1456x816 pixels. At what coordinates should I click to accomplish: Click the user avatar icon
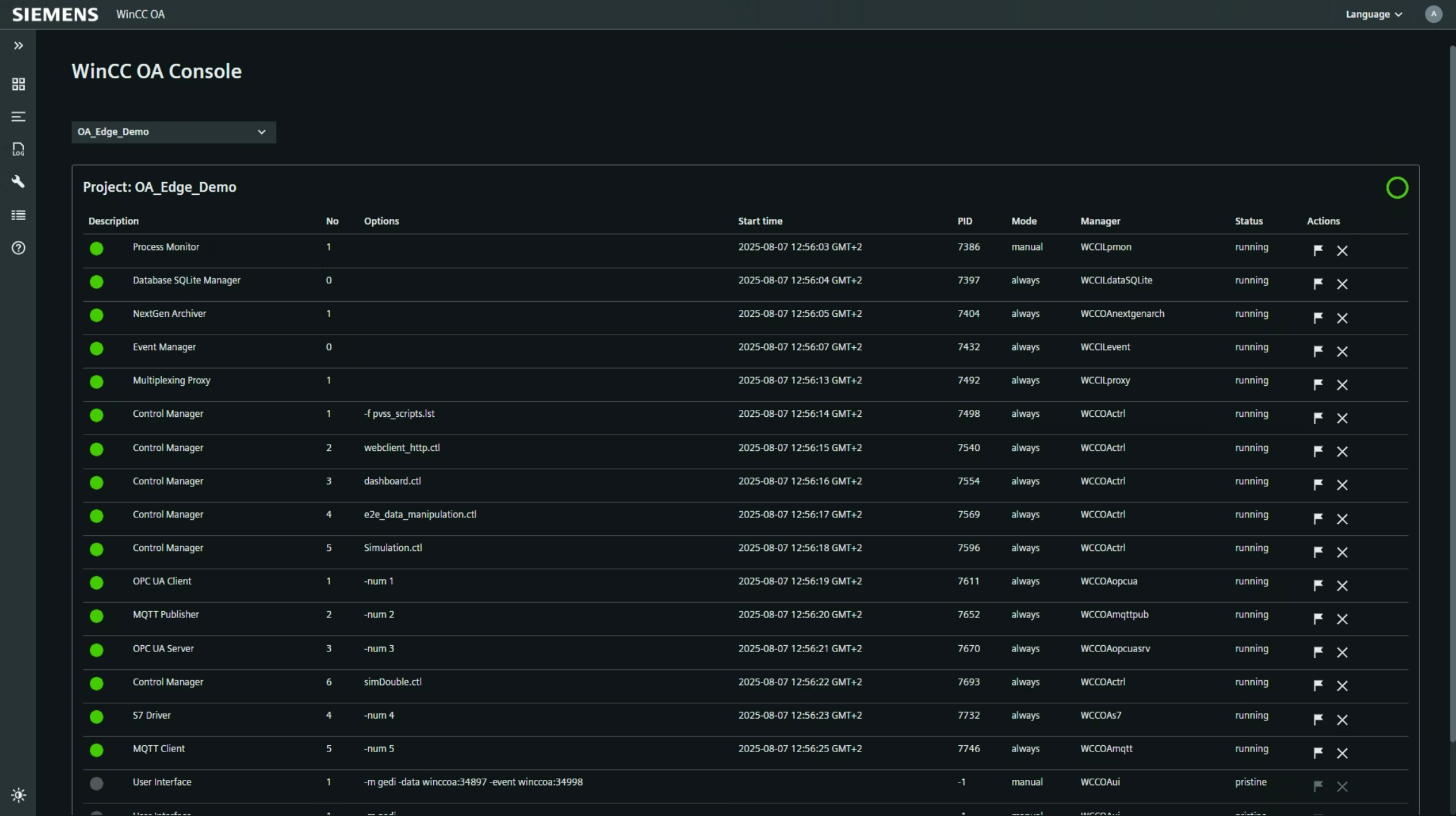pyautogui.click(x=1433, y=14)
